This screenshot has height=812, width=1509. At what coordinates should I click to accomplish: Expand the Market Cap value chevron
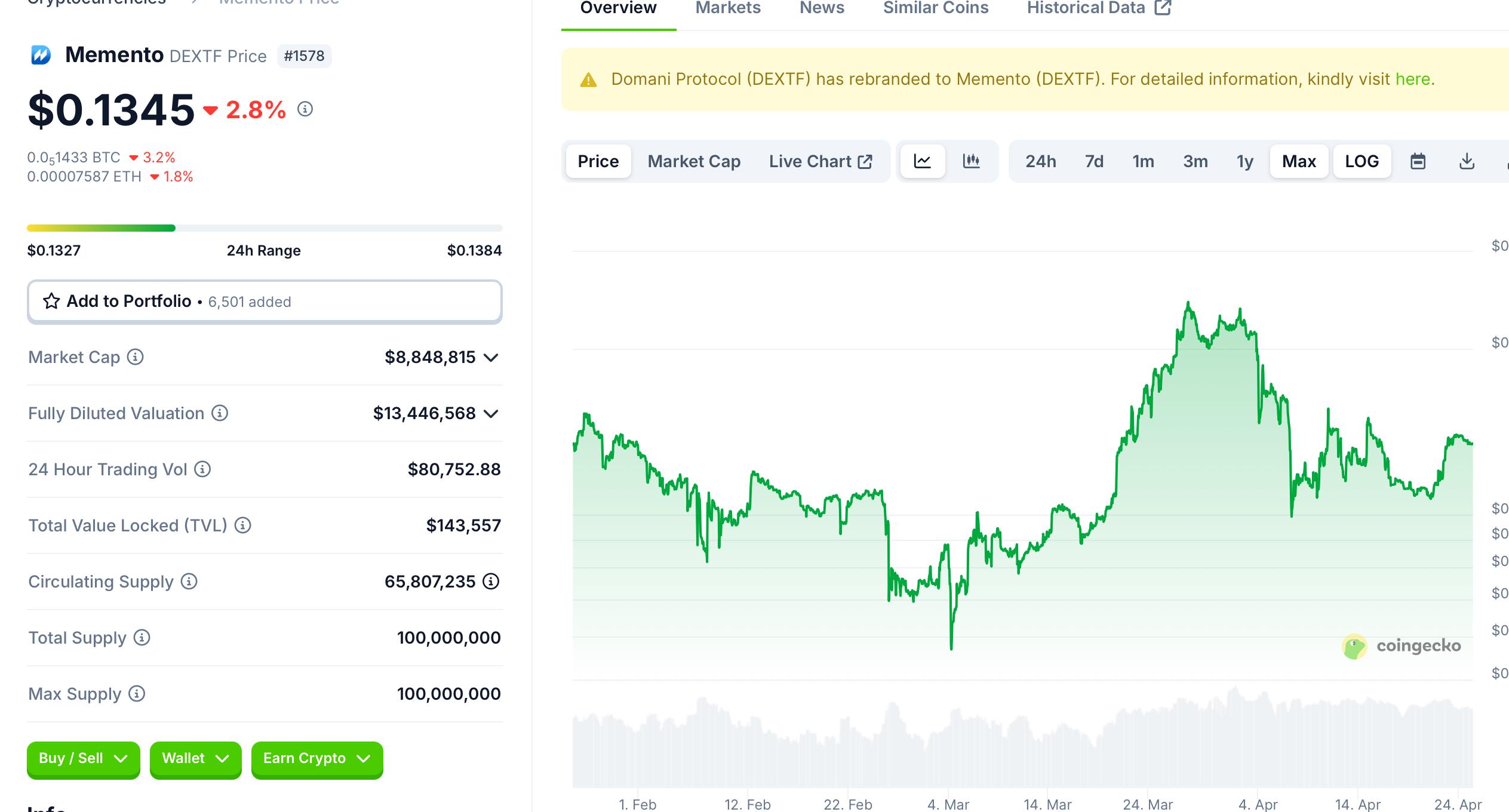click(491, 358)
